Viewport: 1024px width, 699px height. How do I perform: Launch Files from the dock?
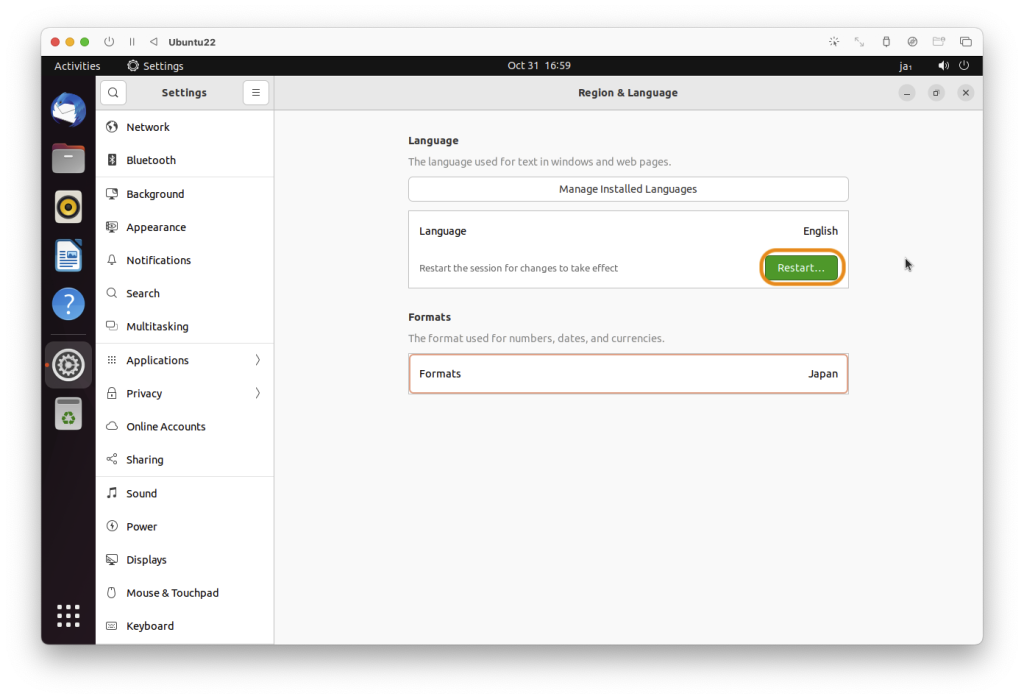click(x=69, y=158)
